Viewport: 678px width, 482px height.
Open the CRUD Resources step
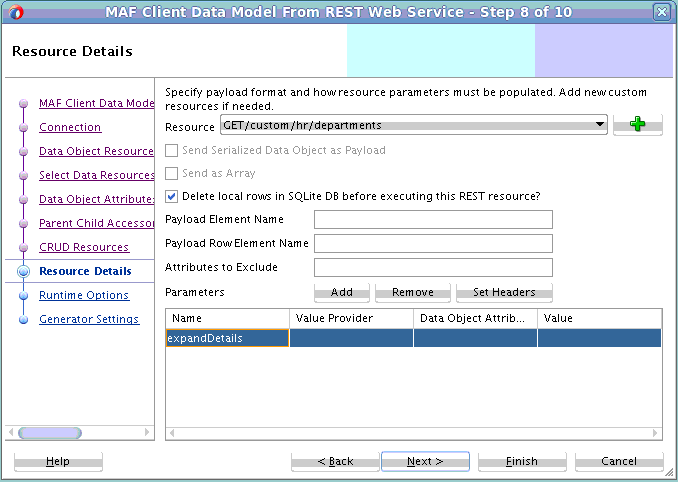point(84,247)
